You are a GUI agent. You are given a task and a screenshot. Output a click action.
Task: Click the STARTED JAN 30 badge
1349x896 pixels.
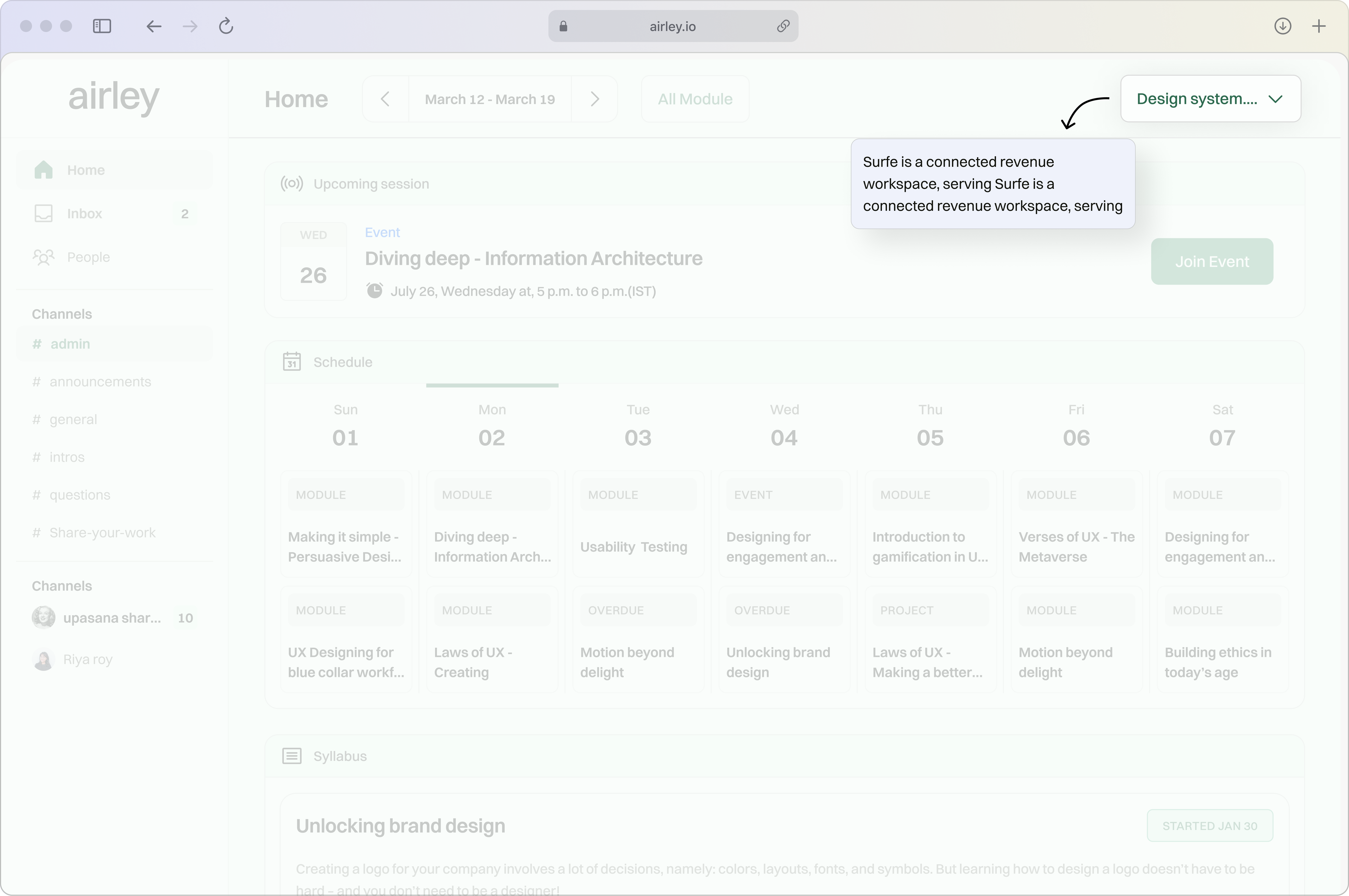point(1210,826)
